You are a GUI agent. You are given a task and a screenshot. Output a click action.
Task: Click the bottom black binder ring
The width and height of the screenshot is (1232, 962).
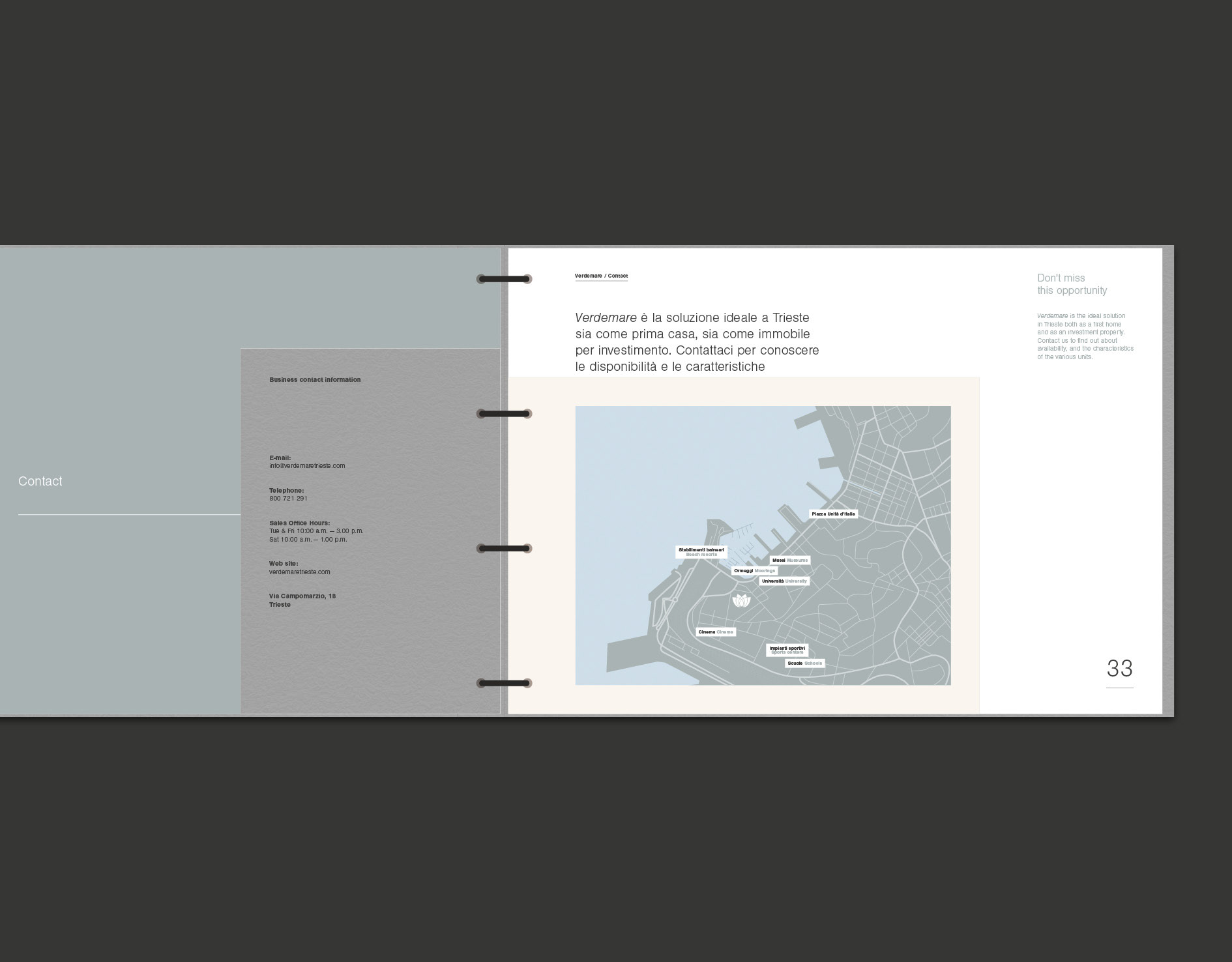coord(505,684)
